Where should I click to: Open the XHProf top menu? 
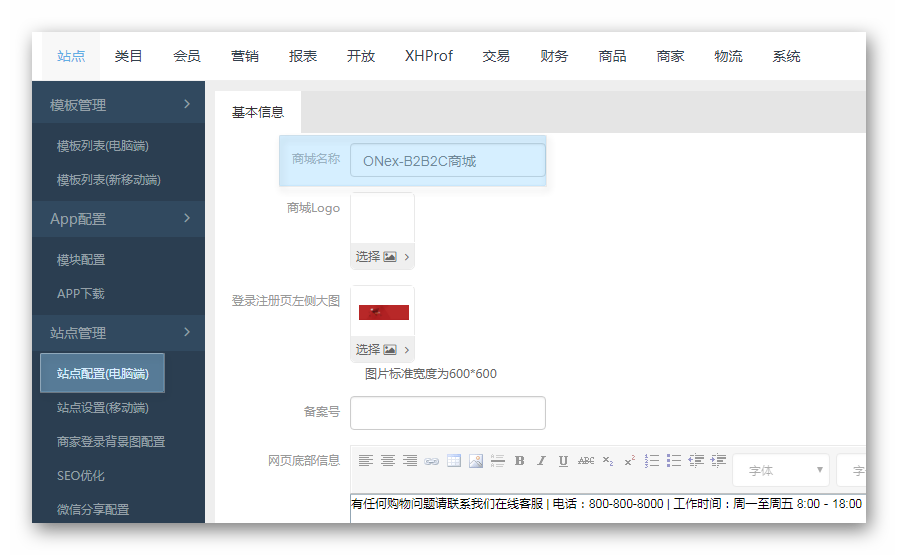(x=428, y=56)
